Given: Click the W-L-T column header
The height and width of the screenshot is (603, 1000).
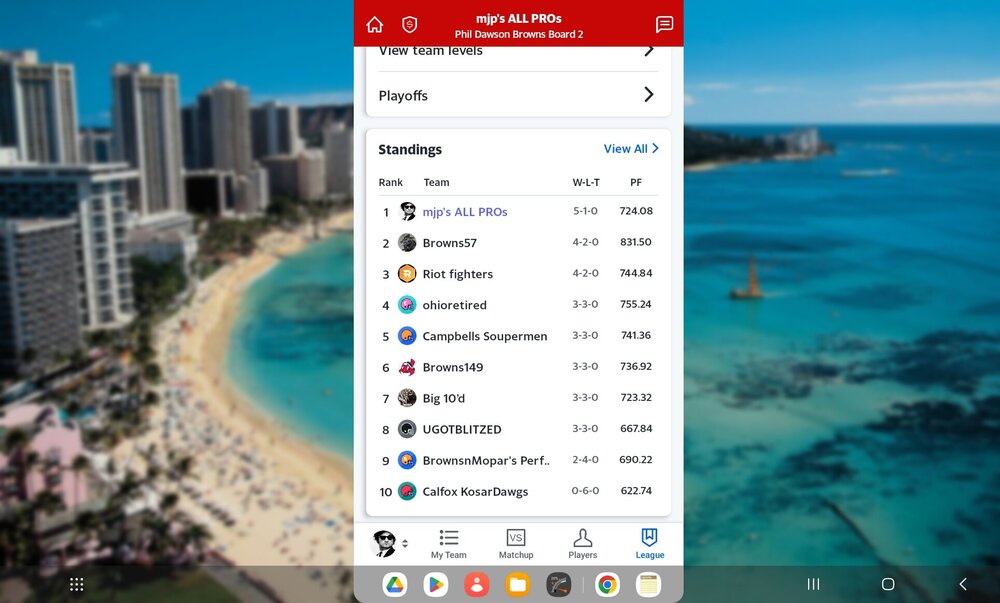Looking at the screenshot, I should [x=585, y=182].
